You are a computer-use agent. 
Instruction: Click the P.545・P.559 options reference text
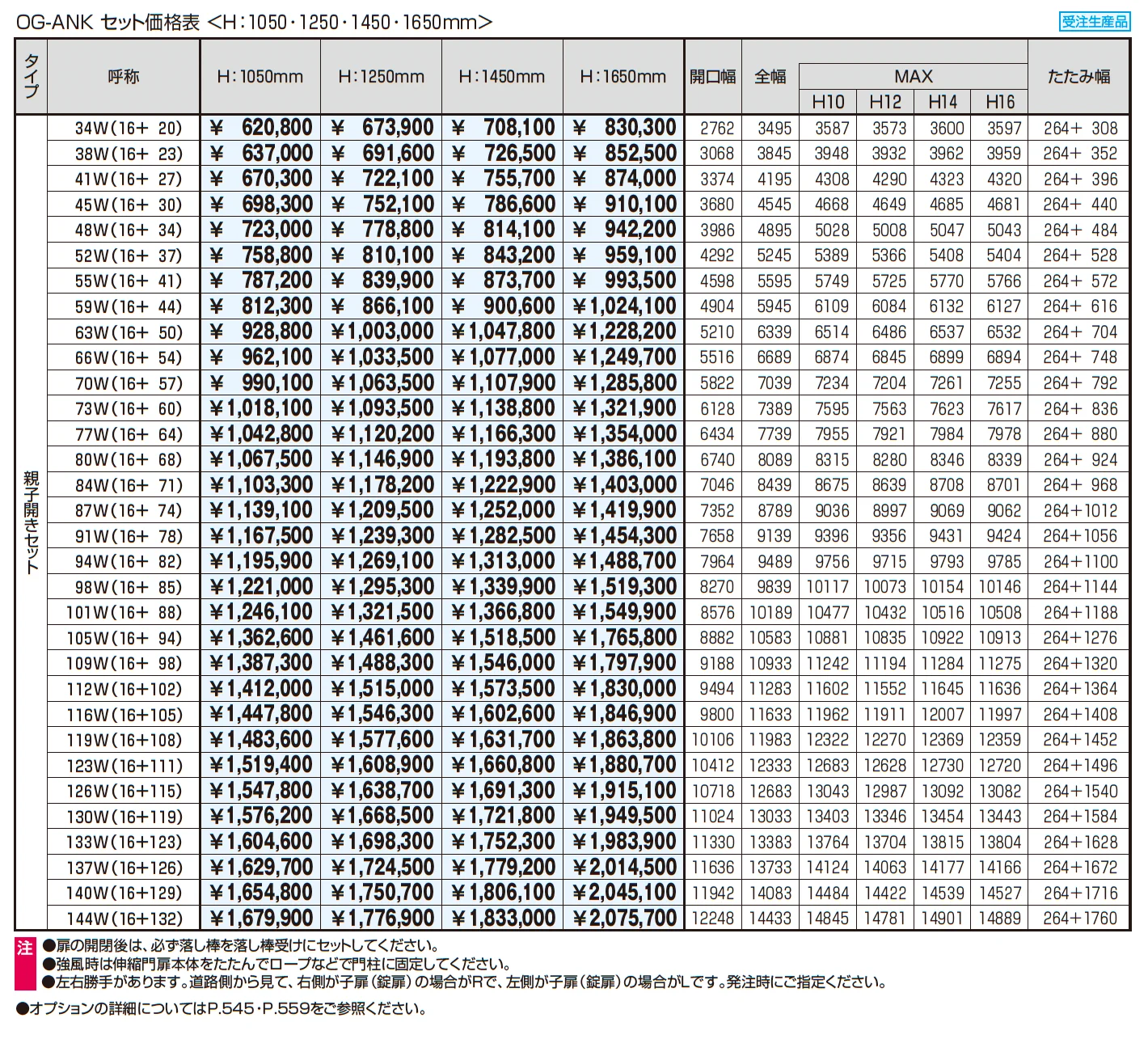click(259, 1008)
